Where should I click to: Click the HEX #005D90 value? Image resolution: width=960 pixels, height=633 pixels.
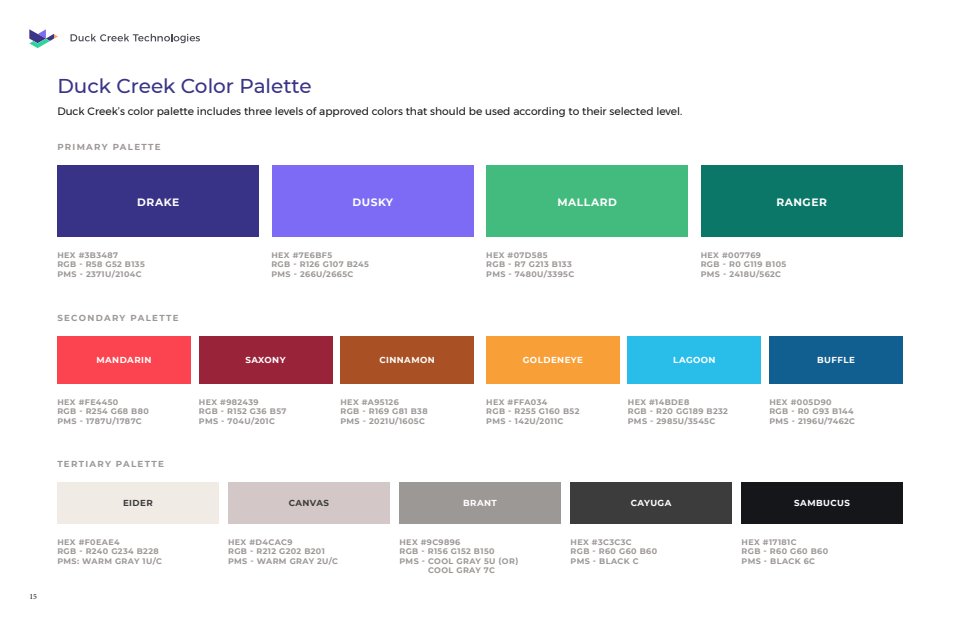tap(800, 402)
